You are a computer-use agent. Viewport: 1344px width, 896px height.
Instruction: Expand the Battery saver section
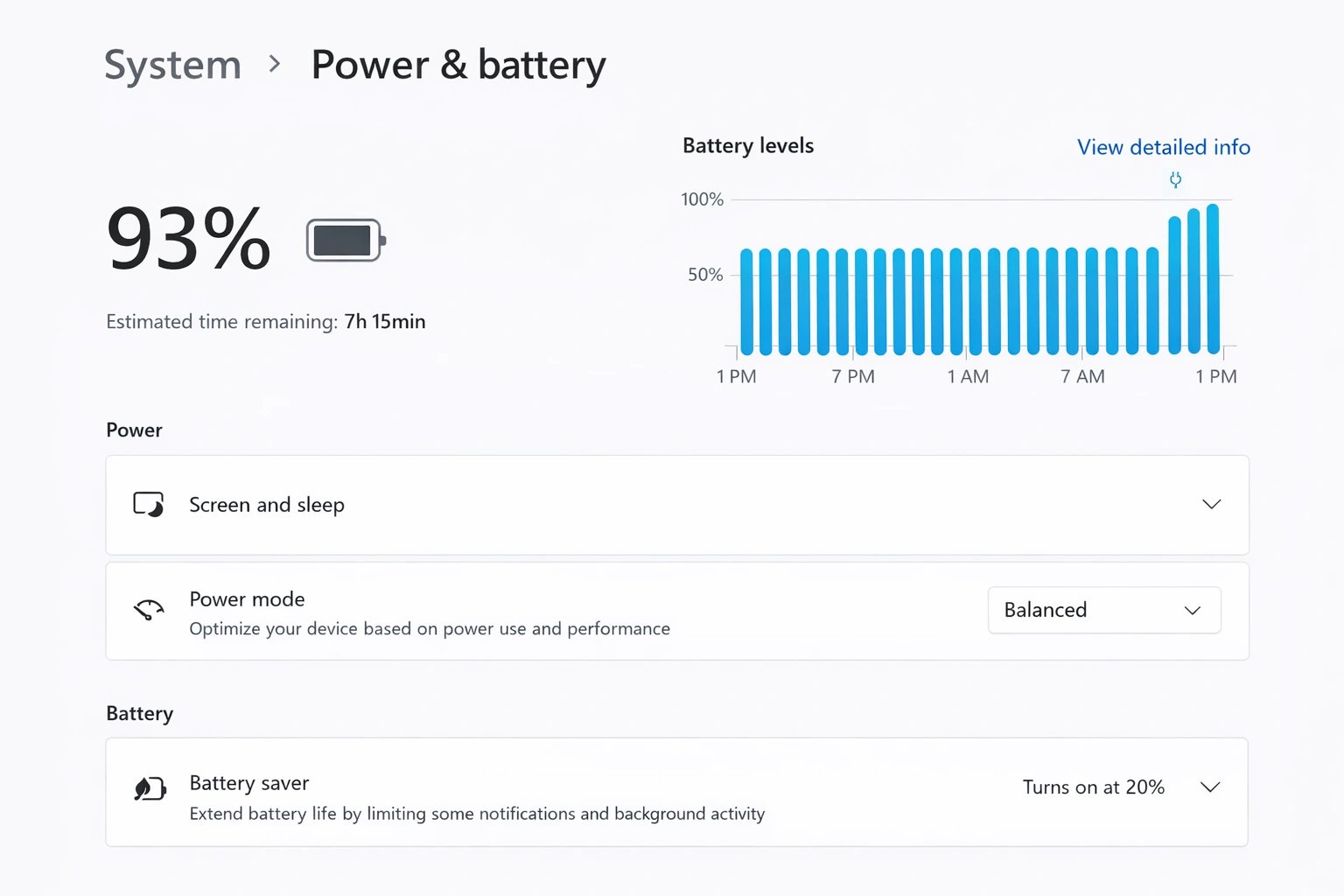pos(1212,787)
